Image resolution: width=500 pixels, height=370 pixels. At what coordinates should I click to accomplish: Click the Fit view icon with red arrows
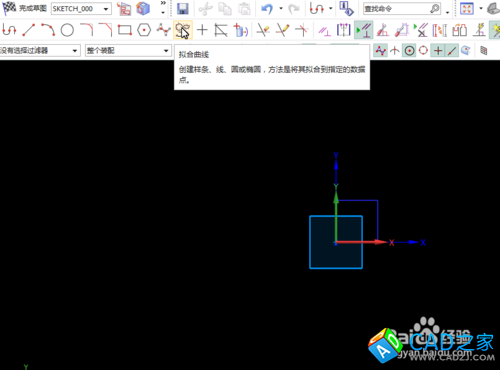(467, 9)
